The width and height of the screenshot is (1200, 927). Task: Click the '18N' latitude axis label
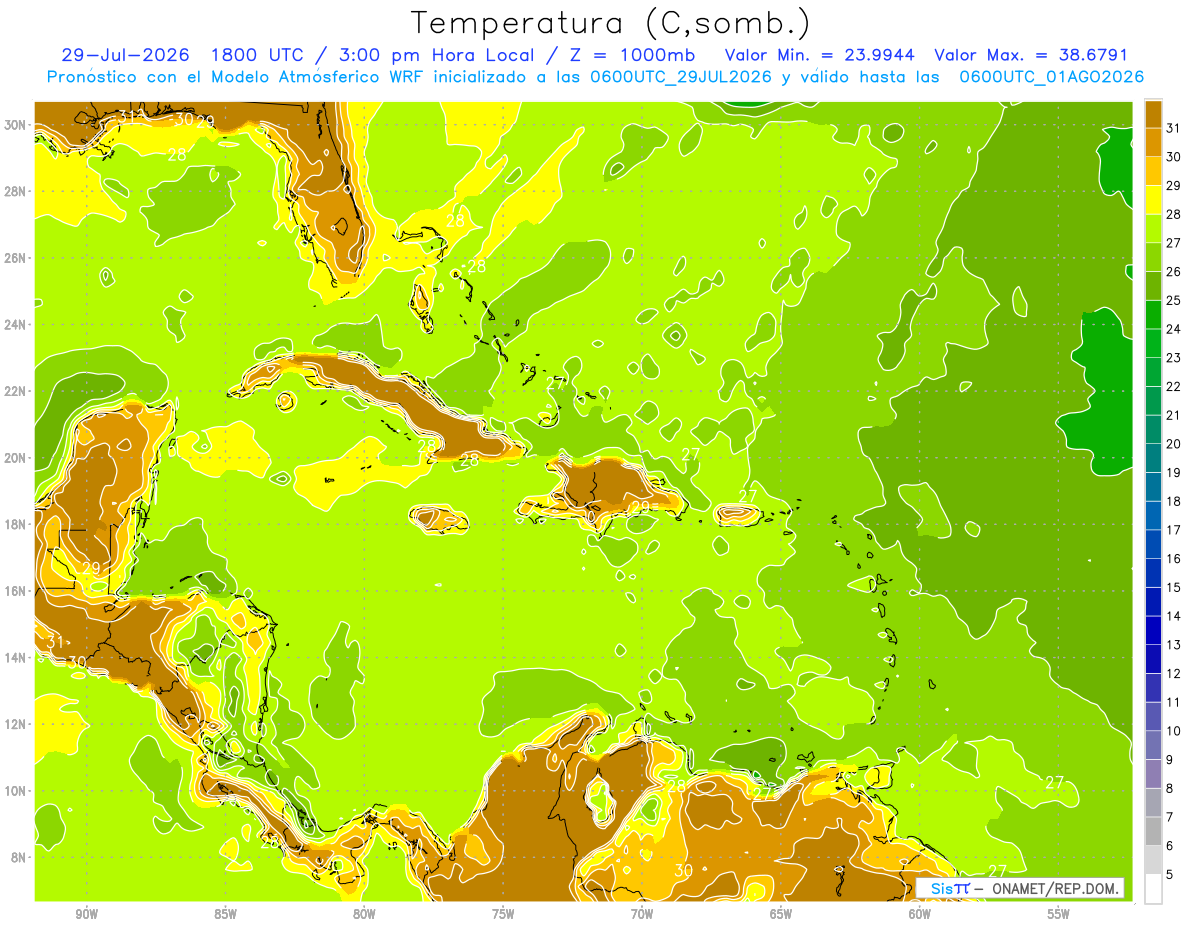click(15, 524)
